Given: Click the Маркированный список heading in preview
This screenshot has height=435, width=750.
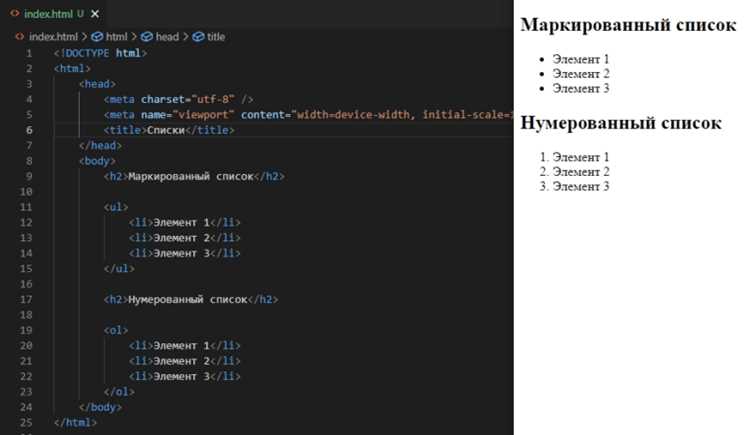Looking at the screenshot, I should pos(628,24).
